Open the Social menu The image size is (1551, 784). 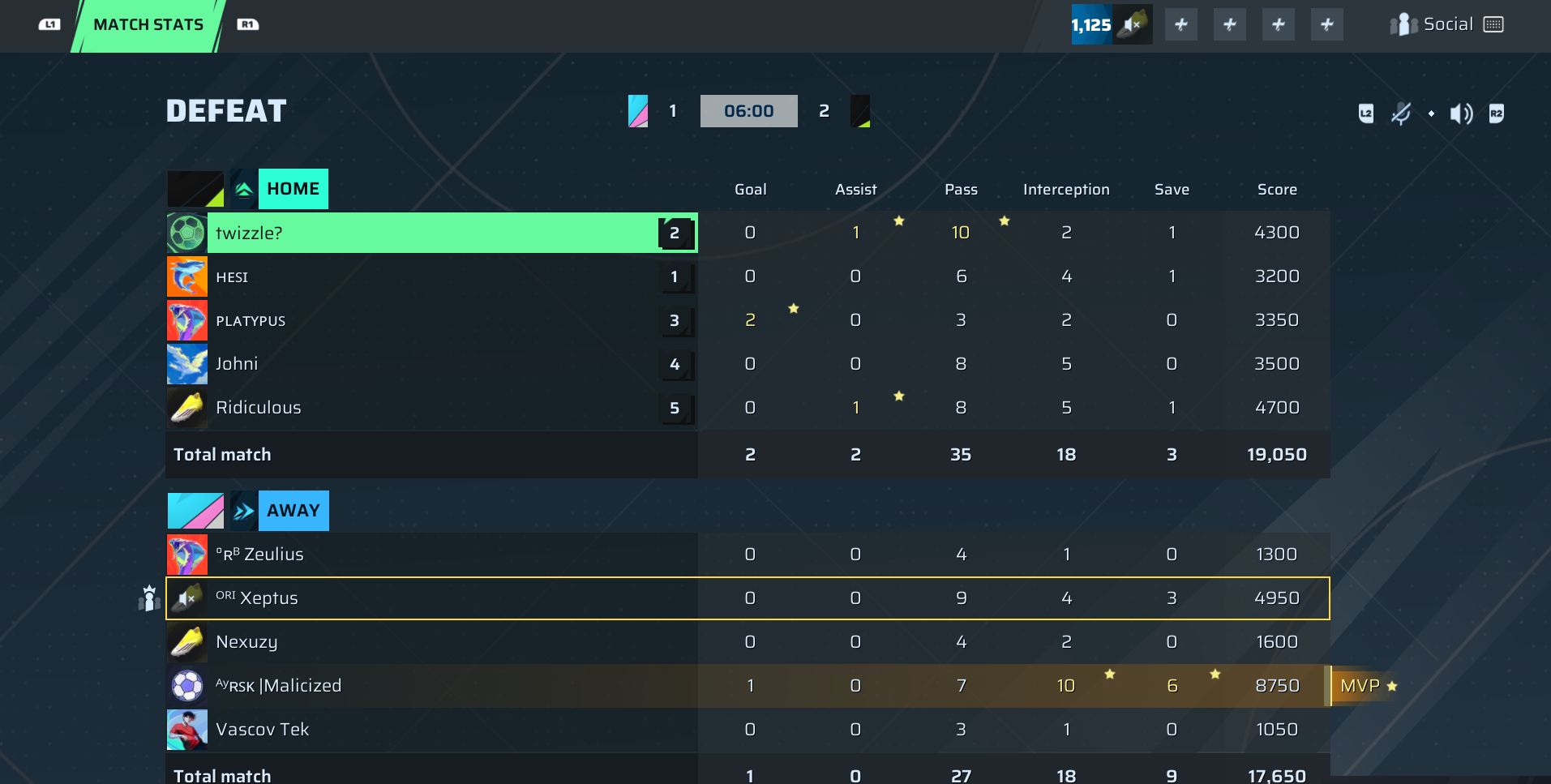1447,24
